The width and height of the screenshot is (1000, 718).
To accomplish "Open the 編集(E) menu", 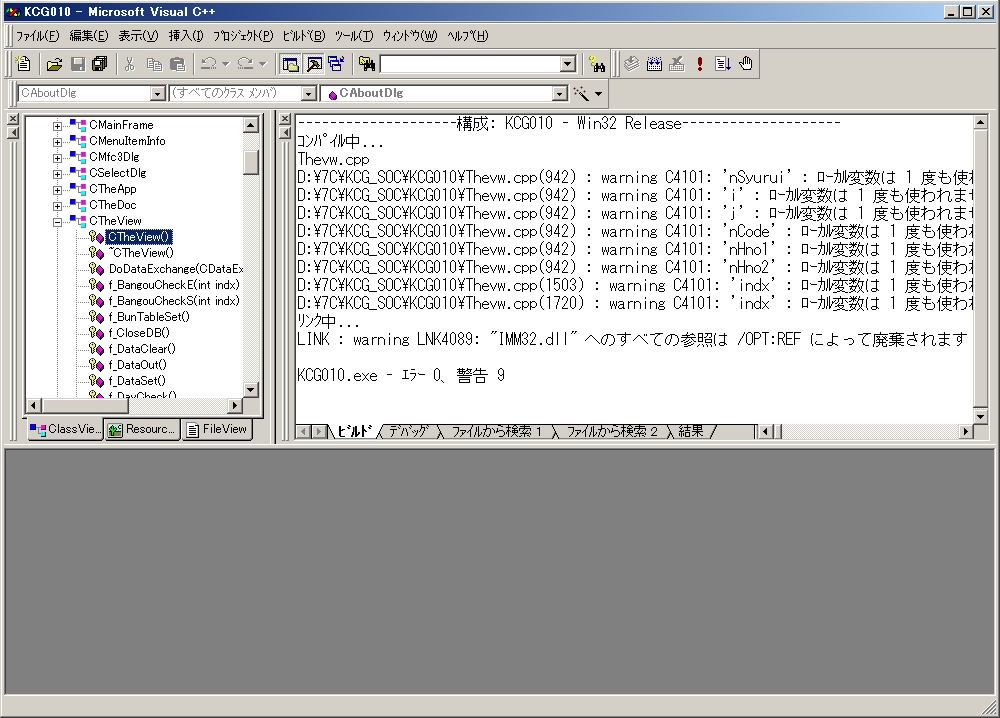I will (89, 36).
